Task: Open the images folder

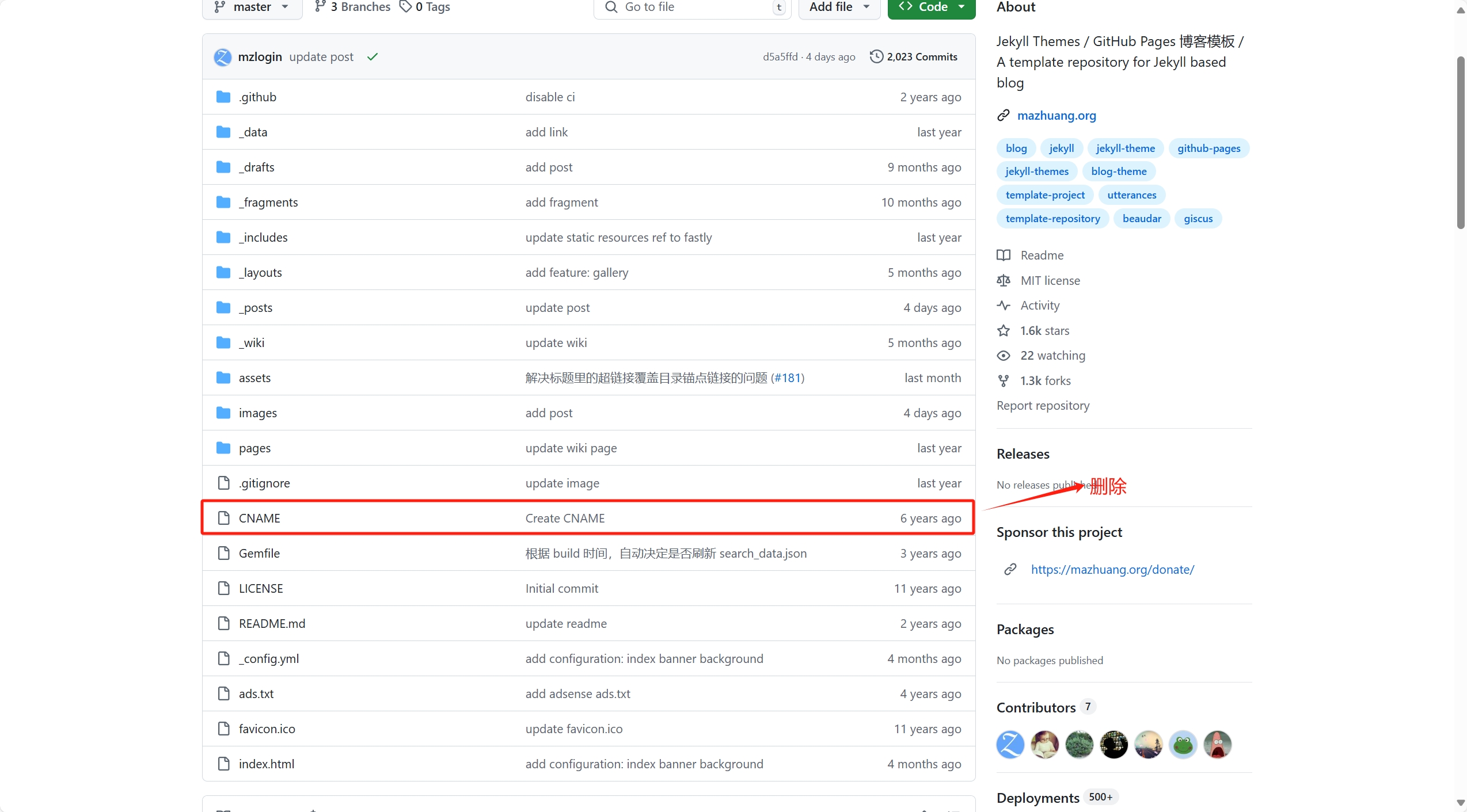Action: coord(258,413)
